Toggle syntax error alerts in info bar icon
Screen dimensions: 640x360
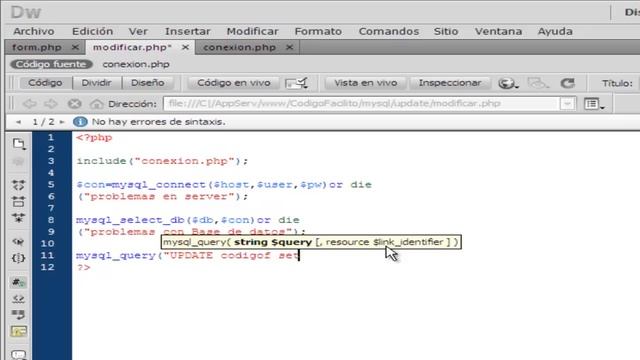click(18, 331)
